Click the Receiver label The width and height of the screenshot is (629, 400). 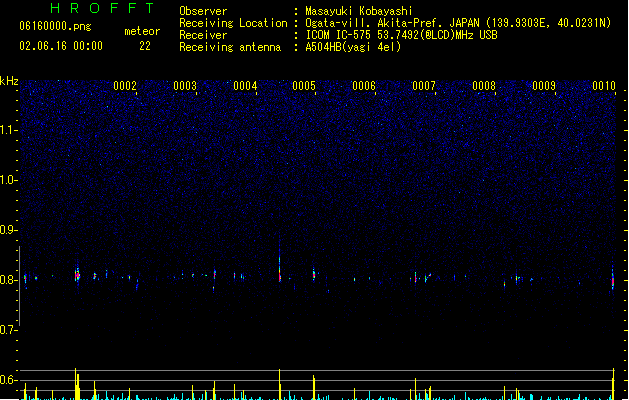203,35
